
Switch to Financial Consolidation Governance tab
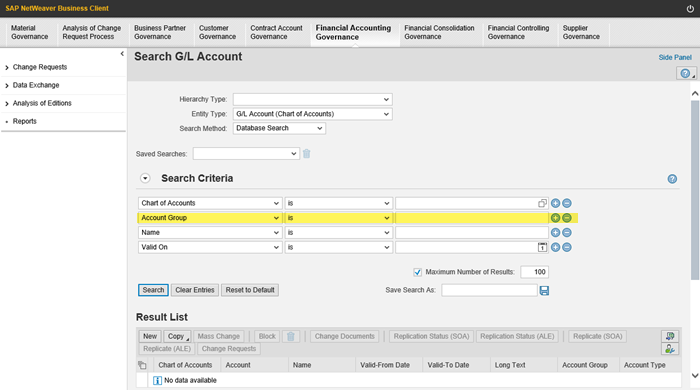[x=439, y=33]
